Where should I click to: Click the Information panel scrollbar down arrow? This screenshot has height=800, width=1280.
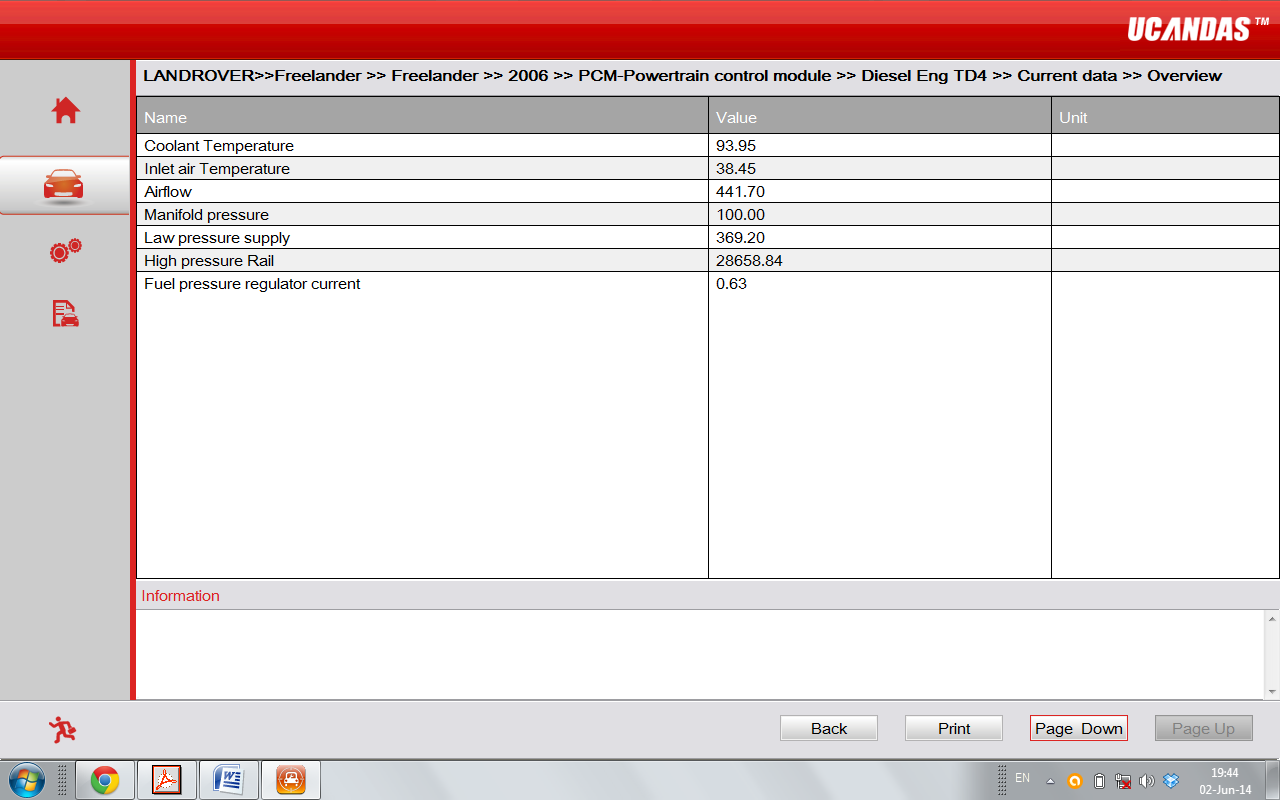[1272, 691]
